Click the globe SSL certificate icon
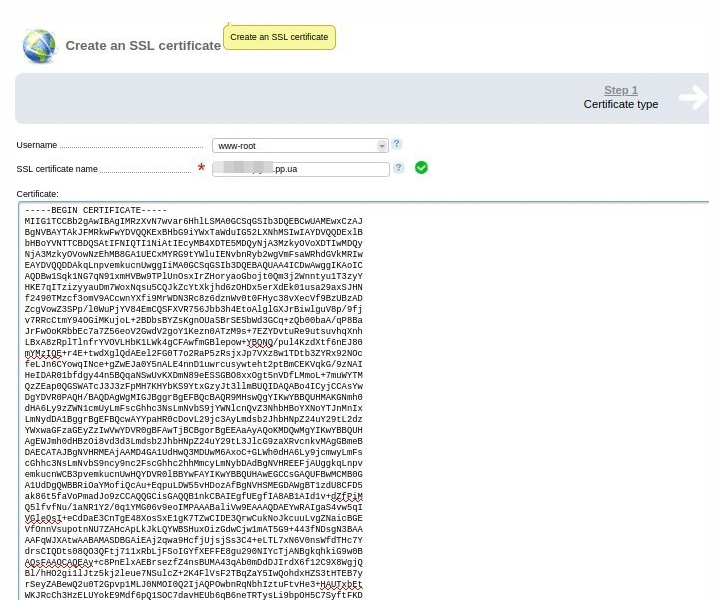The height and width of the screenshot is (600, 718). [40, 45]
